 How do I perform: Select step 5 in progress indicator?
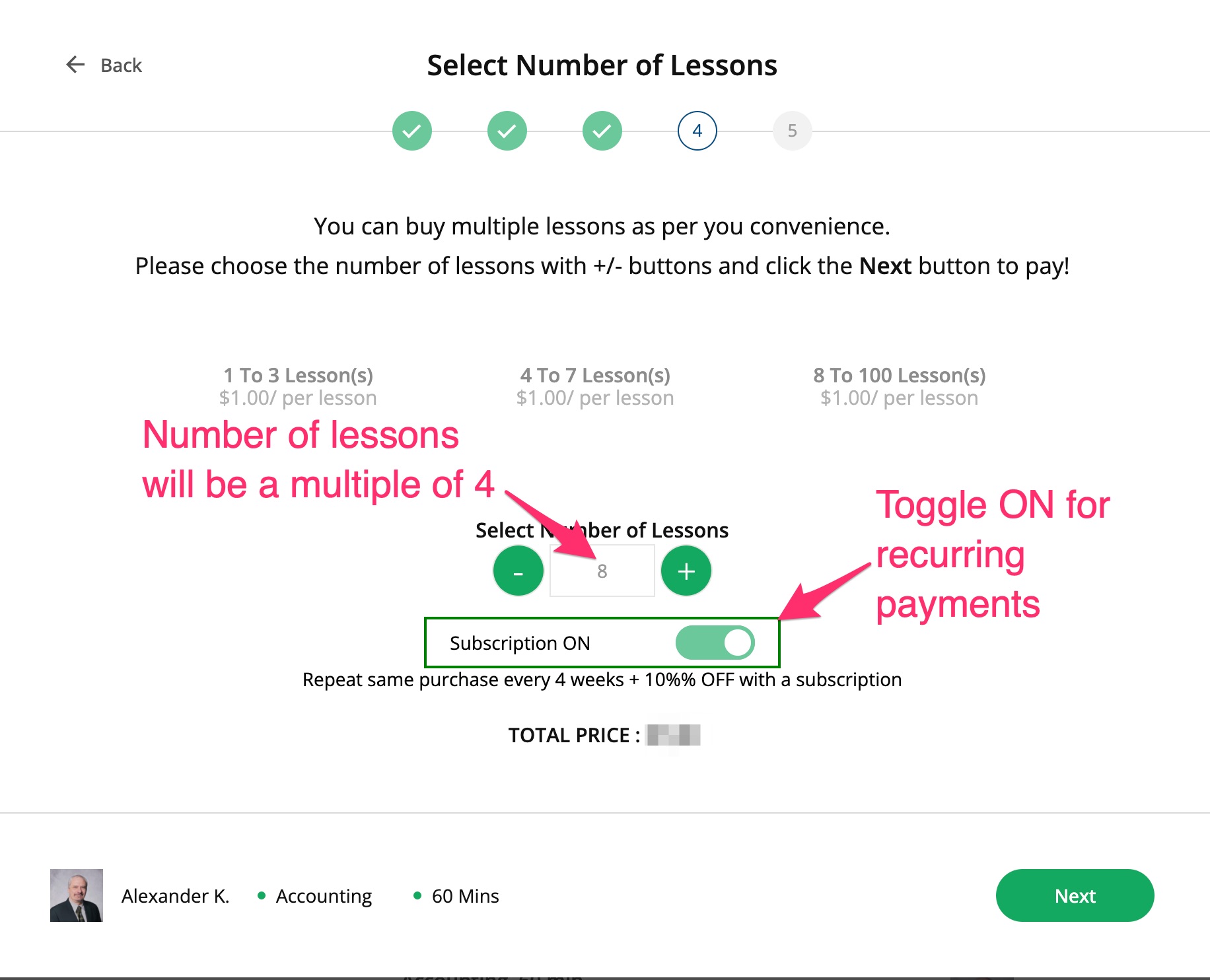click(x=792, y=131)
